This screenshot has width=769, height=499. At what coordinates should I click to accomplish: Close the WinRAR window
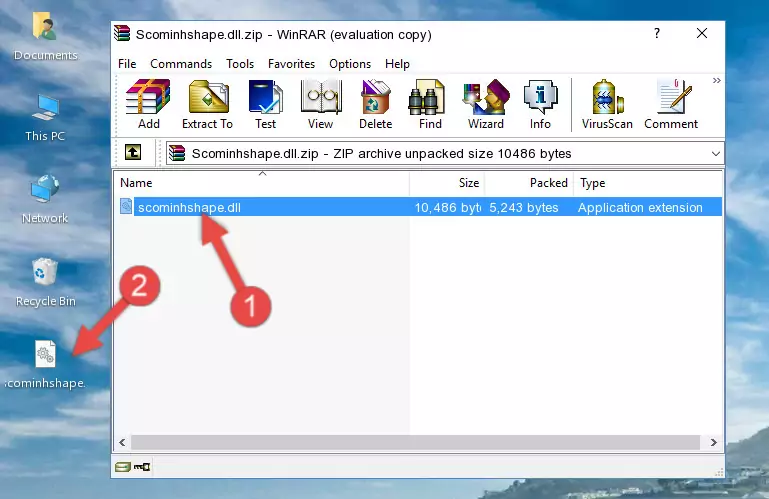702,33
